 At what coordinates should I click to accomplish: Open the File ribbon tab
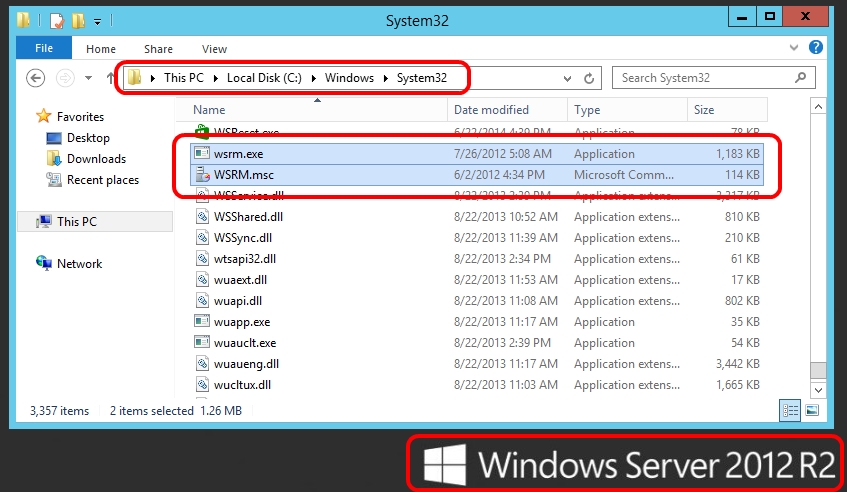coord(44,48)
